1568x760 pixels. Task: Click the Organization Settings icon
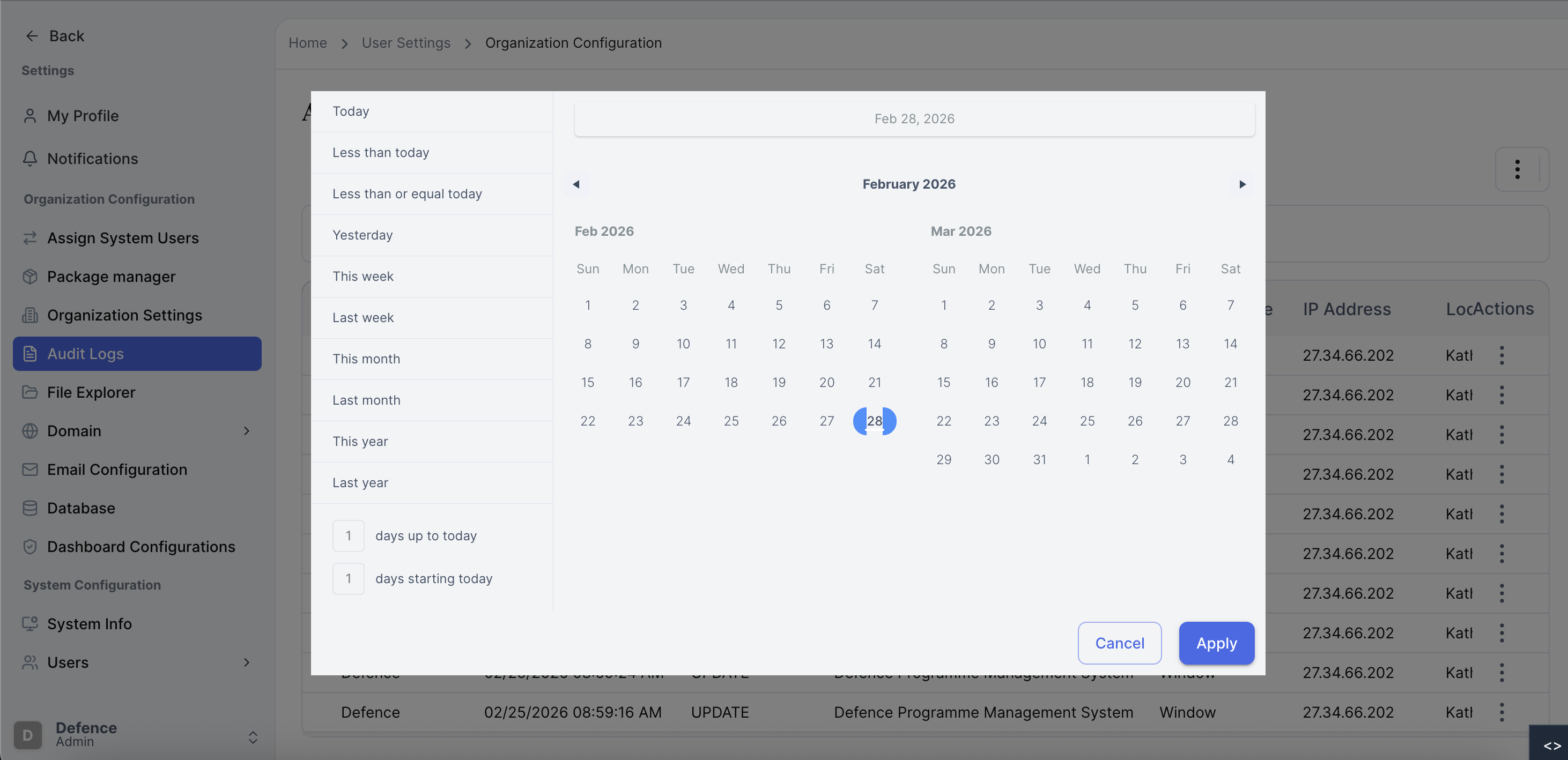point(31,315)
